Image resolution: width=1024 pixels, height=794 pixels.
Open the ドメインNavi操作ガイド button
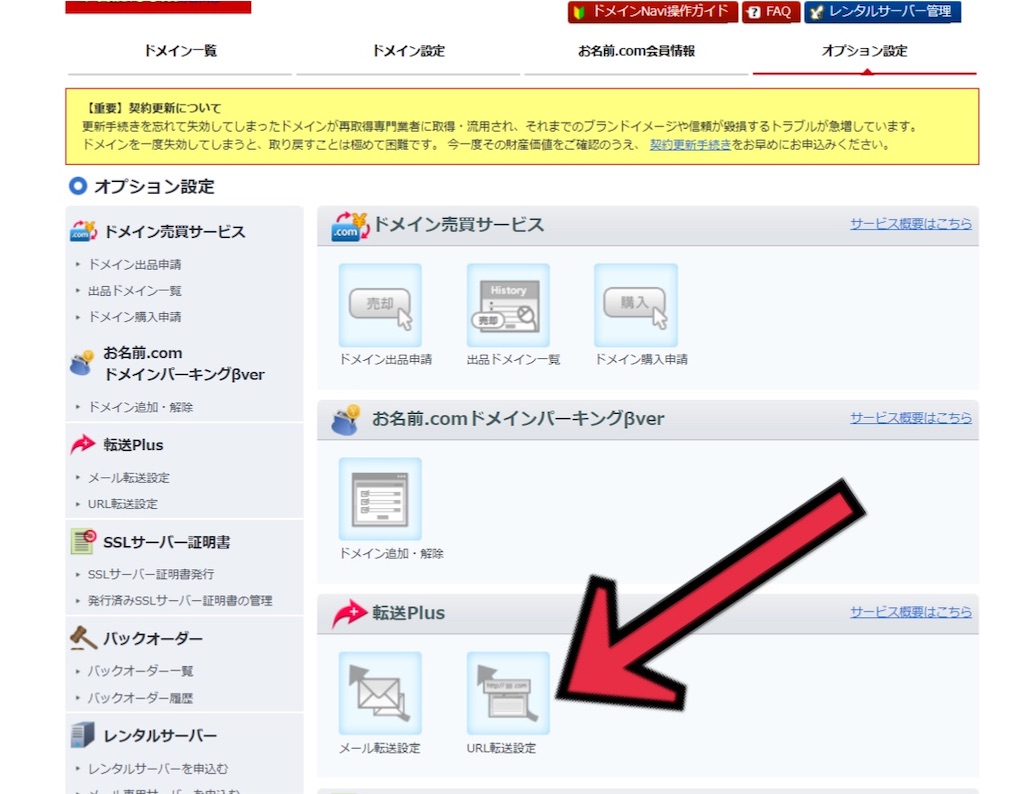pos(653,12)
